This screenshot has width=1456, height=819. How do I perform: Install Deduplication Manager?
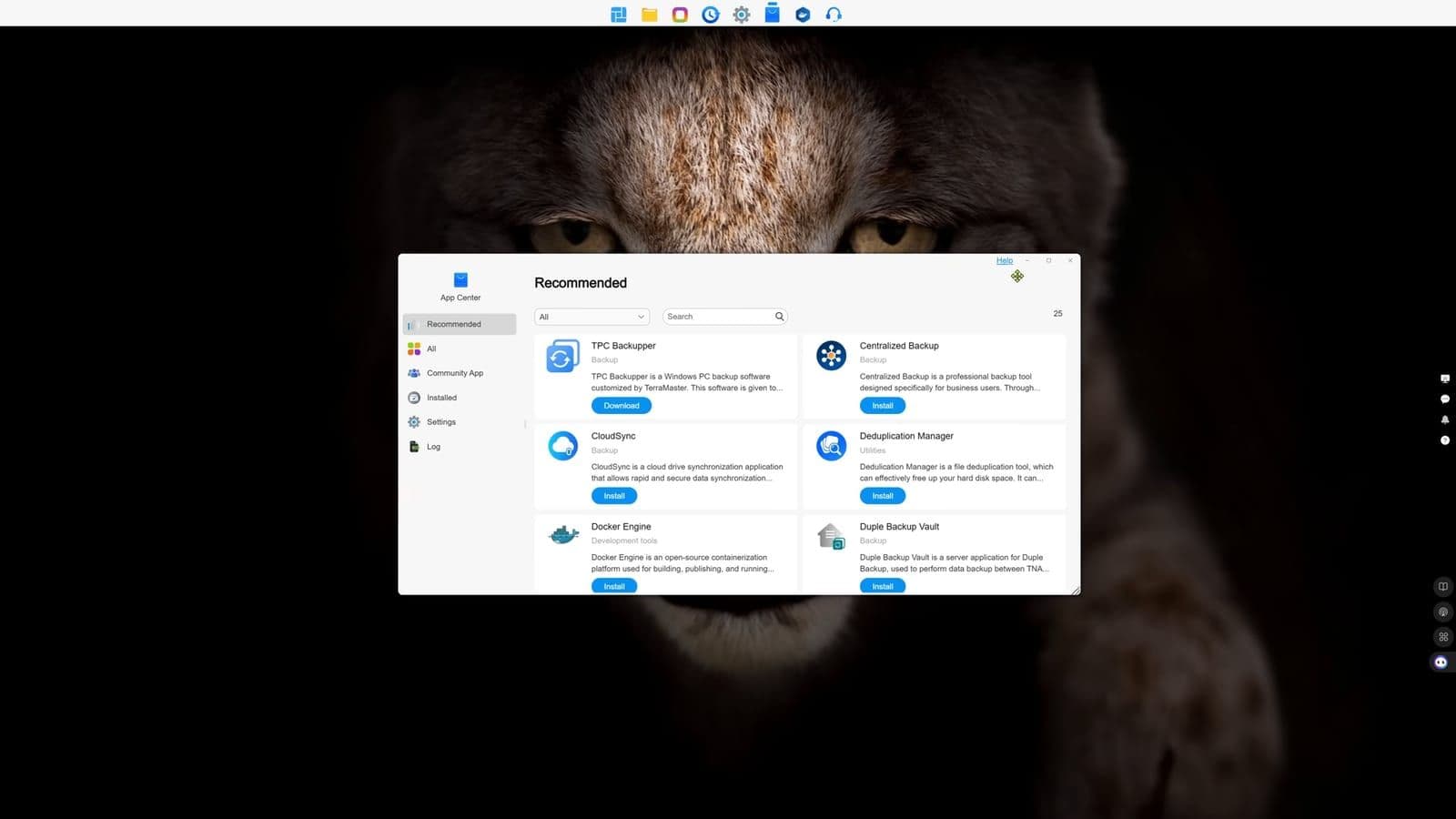[883, 496]
